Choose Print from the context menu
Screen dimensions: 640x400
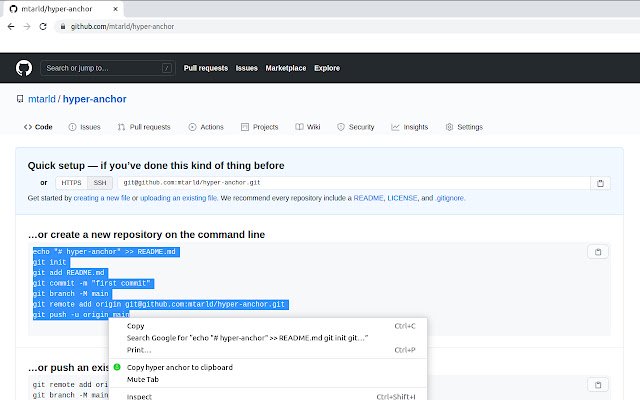(x=268, y=350)
